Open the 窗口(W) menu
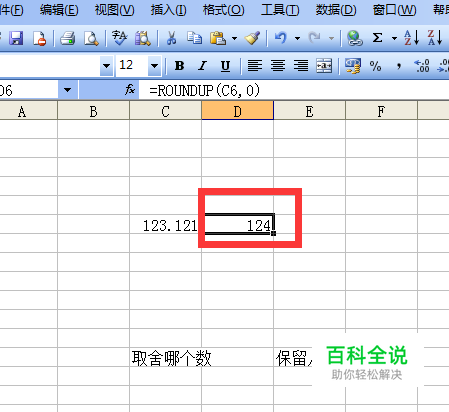449x412 pixels. [394, 10]
